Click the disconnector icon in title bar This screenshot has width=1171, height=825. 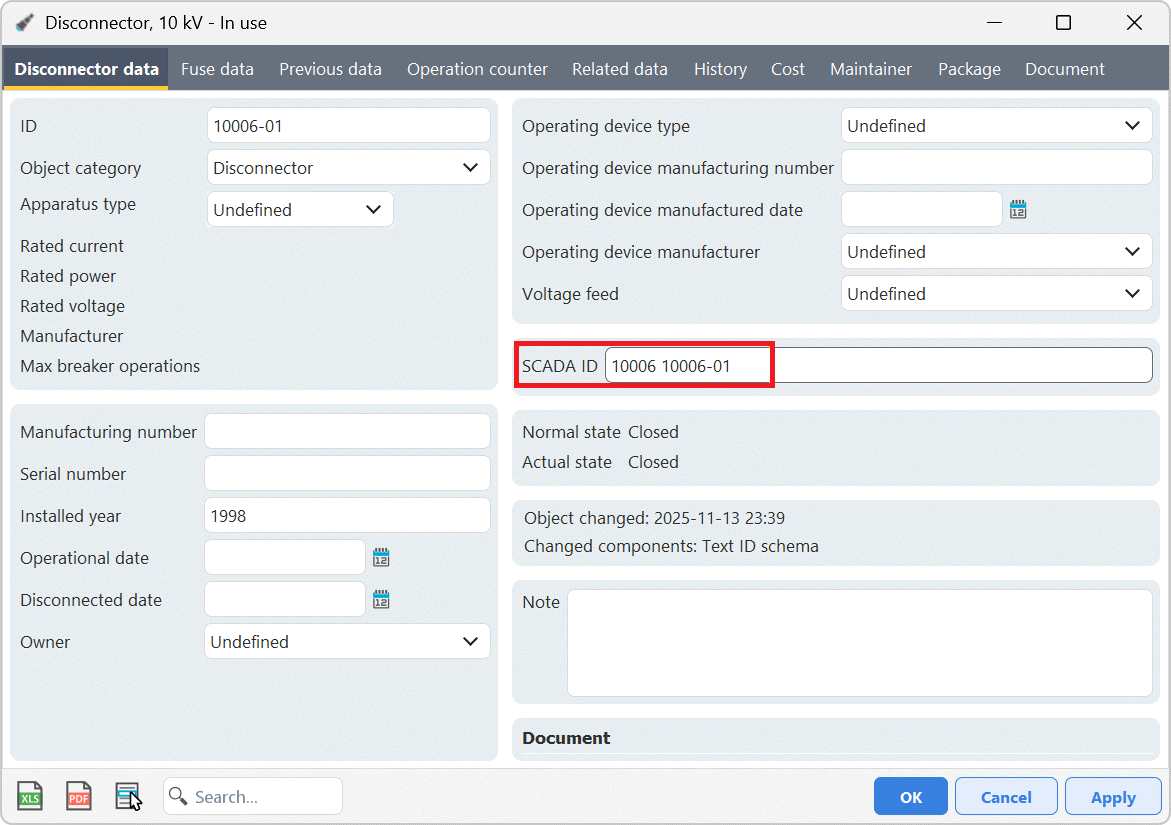pos(25,23)
